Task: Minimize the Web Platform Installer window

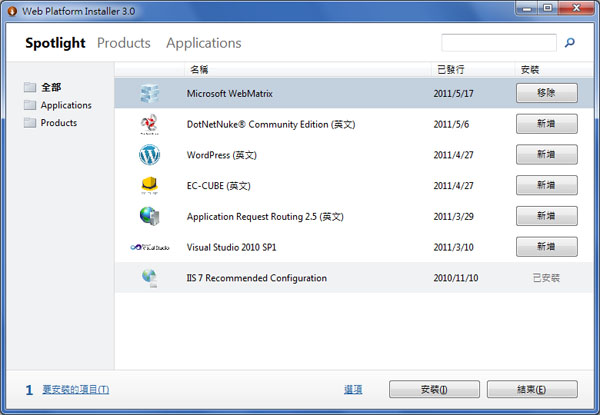Action: [527, 8]
